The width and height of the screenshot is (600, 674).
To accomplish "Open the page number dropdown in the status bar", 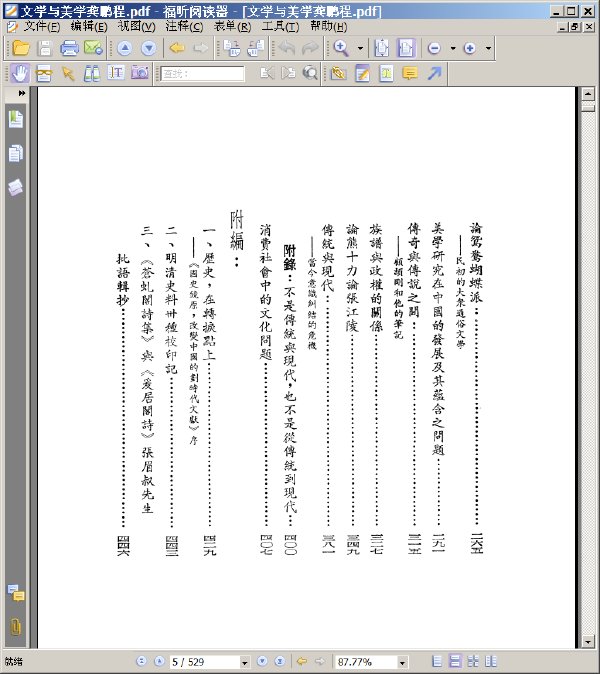I will point(245,662).
